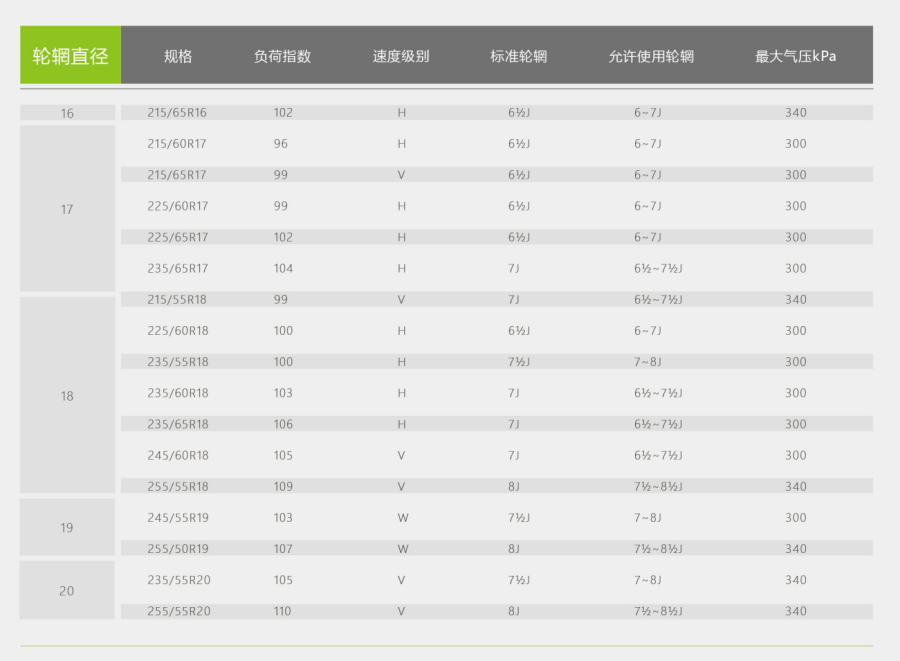Select allowed rim 7~8J in 235/55R18 row
Image resolution: width=900 pixels, height=661 pixels.
coord(647,362)
